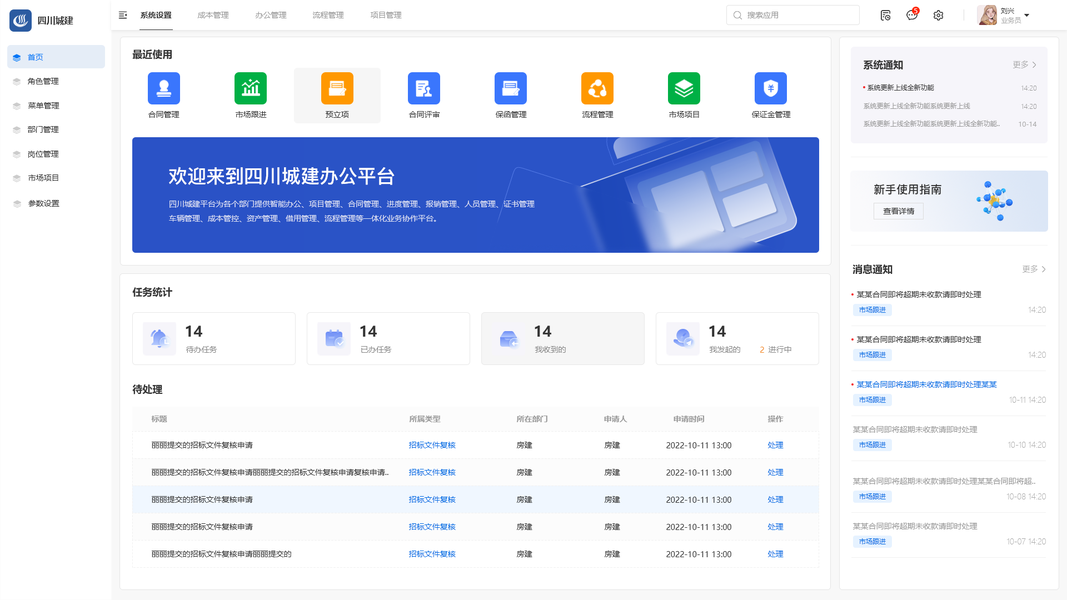Click the 标题 column header
Viewport: 1067px width, 600px height.
[x=159, y=419]
